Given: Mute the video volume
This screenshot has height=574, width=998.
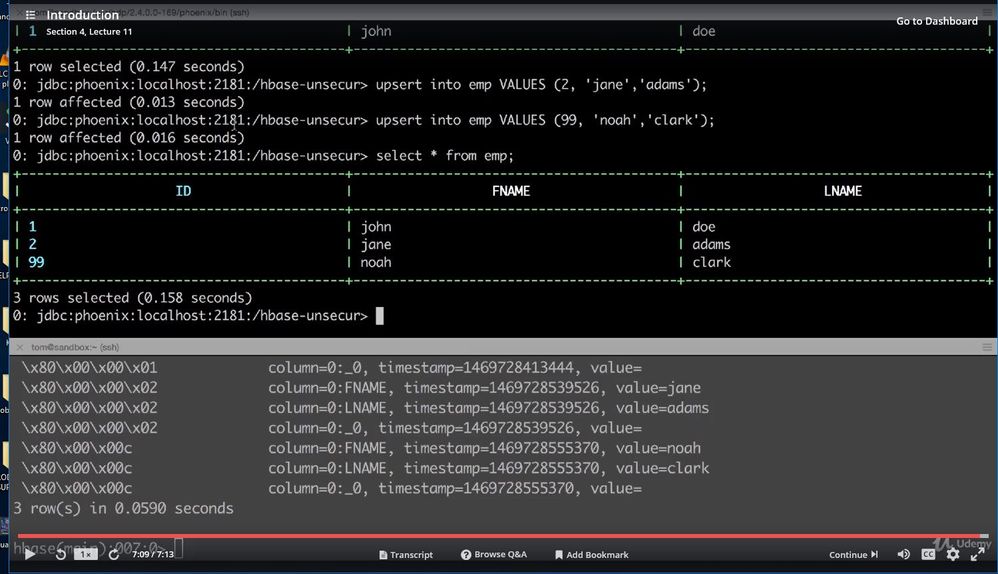Looking at the screenshot, I should [904, 555].
